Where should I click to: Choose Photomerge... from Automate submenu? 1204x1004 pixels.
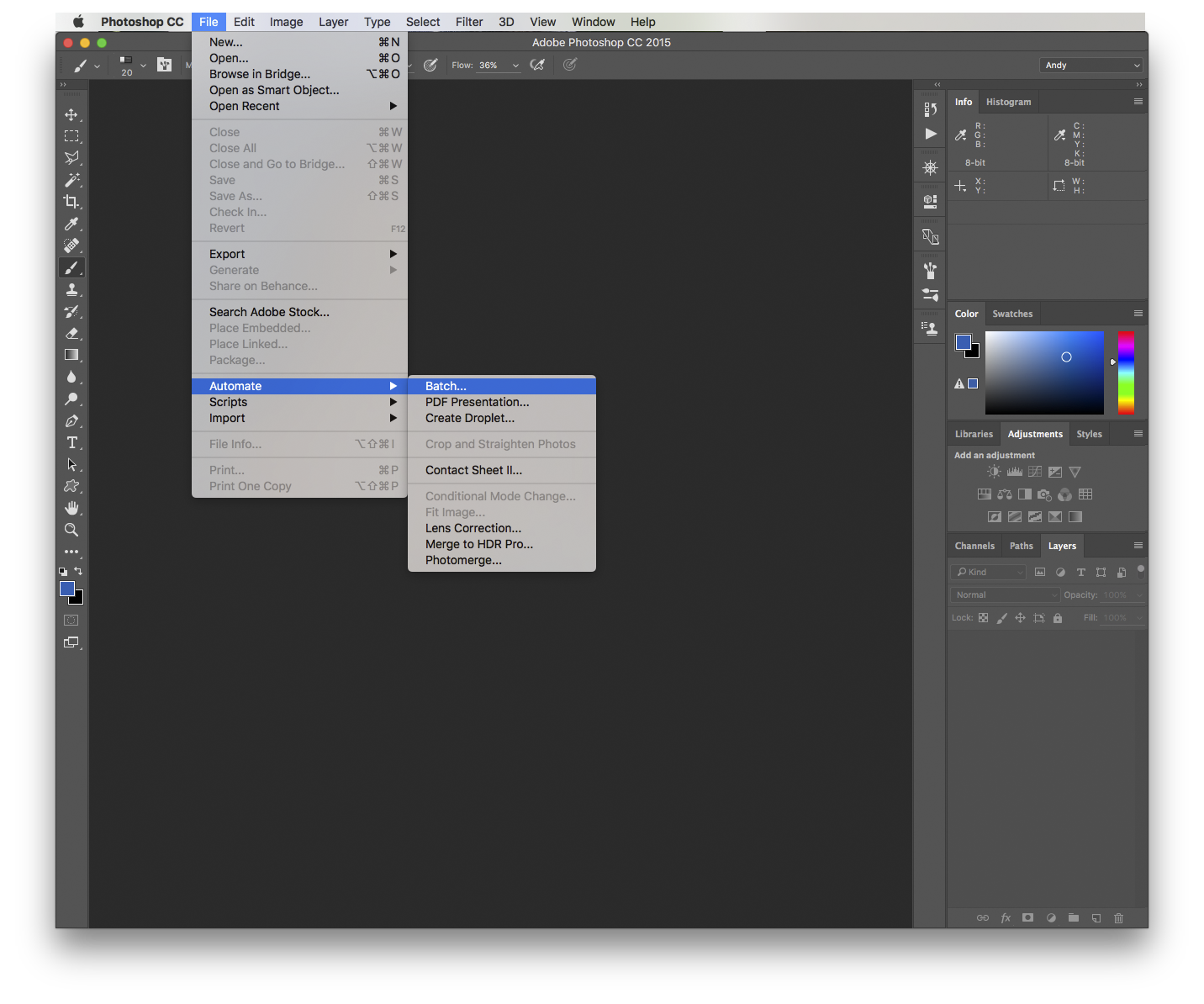click(x=502, y=560)
